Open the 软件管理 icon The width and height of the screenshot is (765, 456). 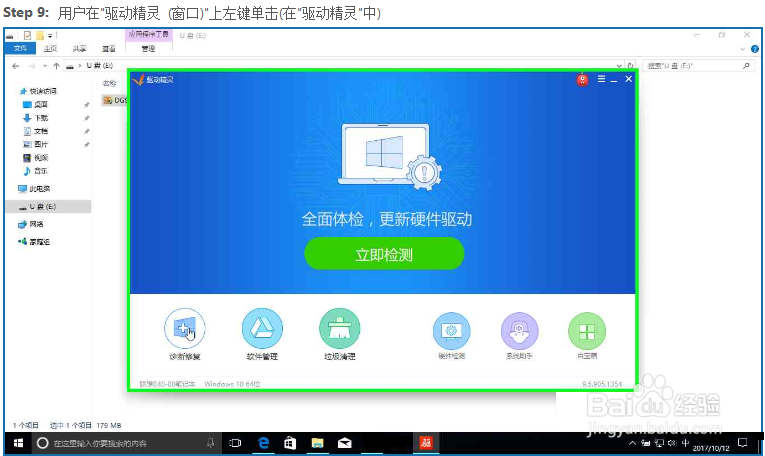(x=262, y=328)
